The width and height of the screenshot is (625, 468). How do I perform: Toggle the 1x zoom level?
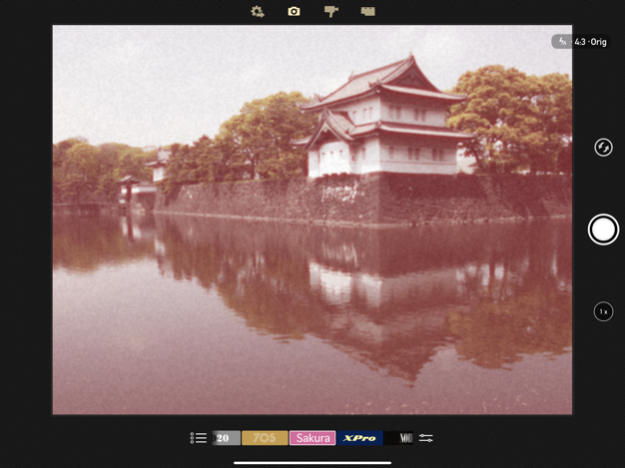coord(603,312)
